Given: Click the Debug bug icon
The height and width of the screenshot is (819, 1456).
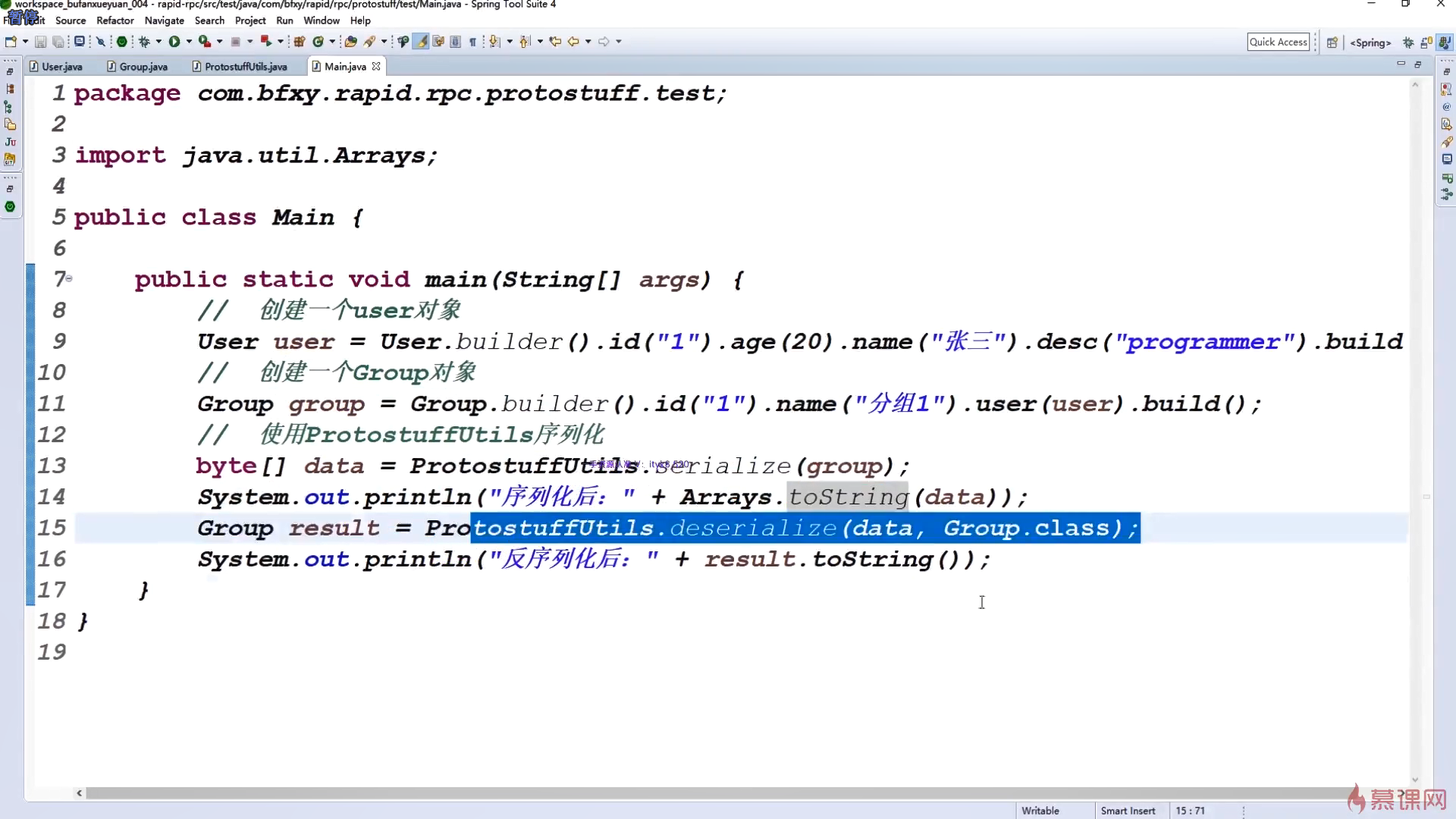Looking at the screenshot, I should pos(144,42).
